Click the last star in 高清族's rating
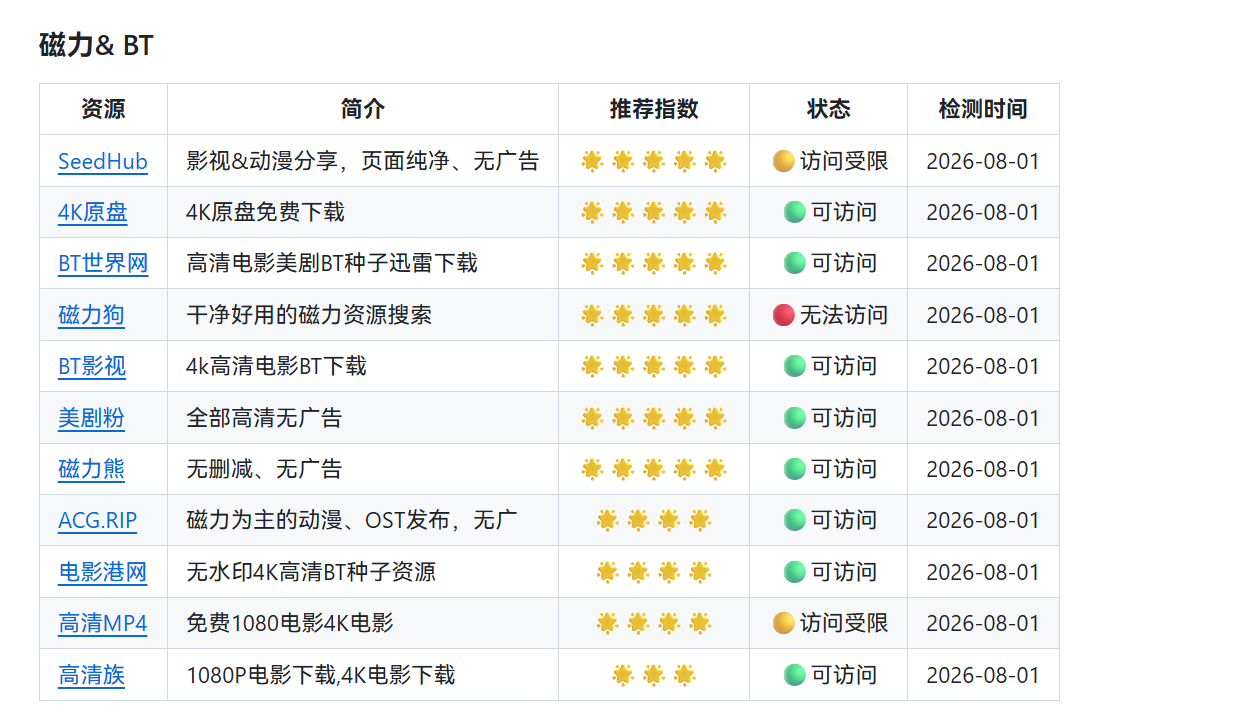The height and width of the screenshot is (723, 1250). click(685, 675)
